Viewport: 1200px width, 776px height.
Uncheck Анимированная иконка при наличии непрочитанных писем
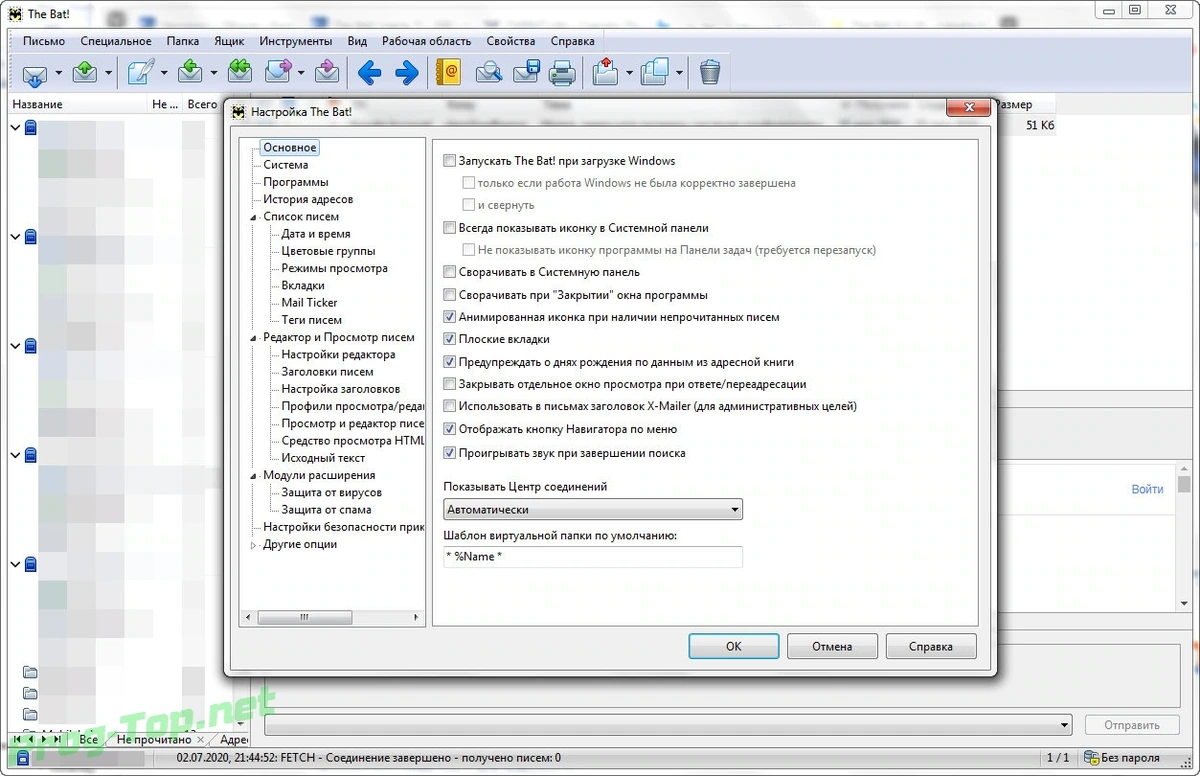coord(450,317)
